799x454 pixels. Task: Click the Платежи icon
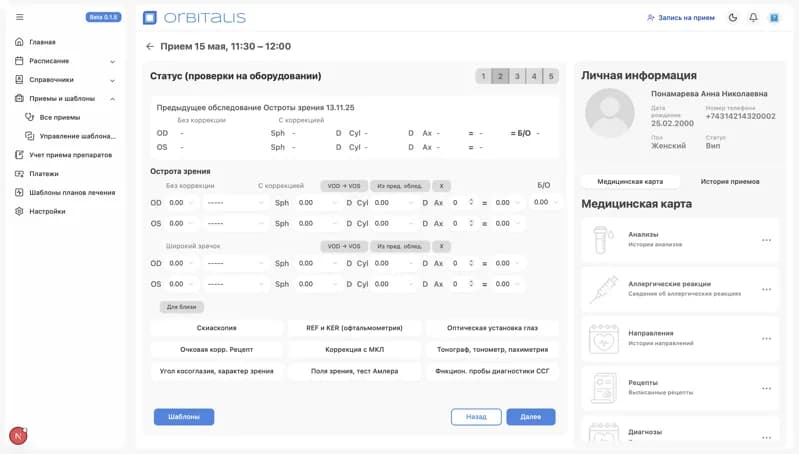tap(19, 174)
